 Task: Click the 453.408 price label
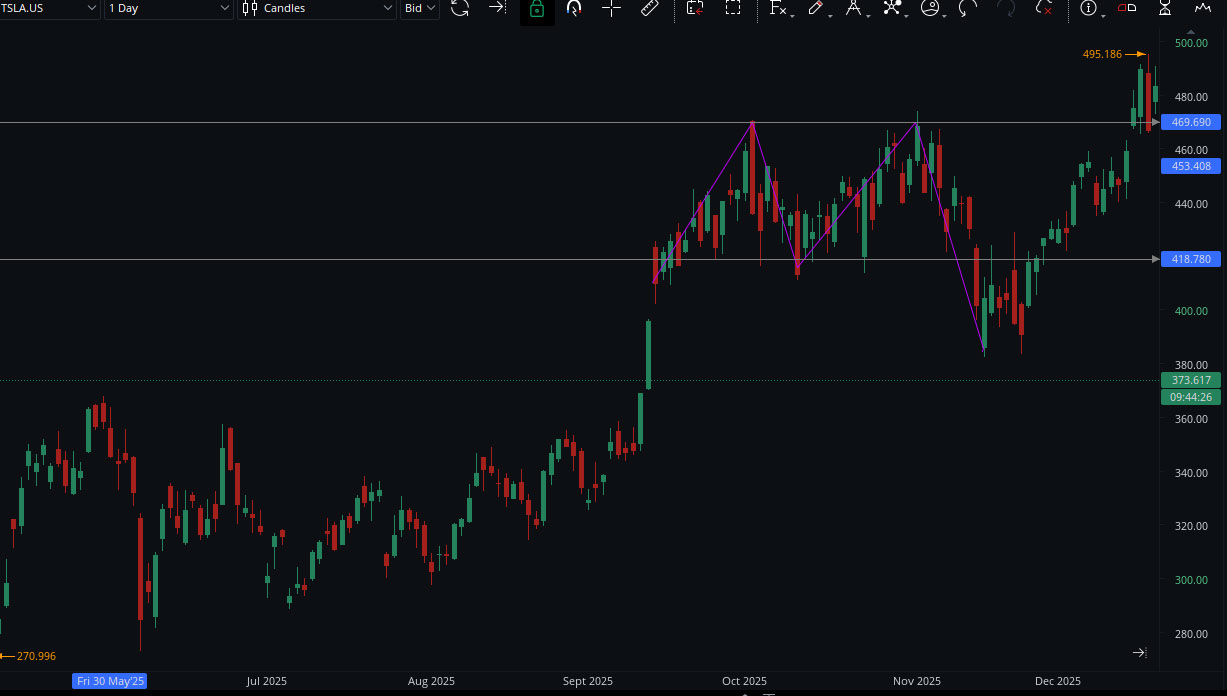coord(1191,166)
